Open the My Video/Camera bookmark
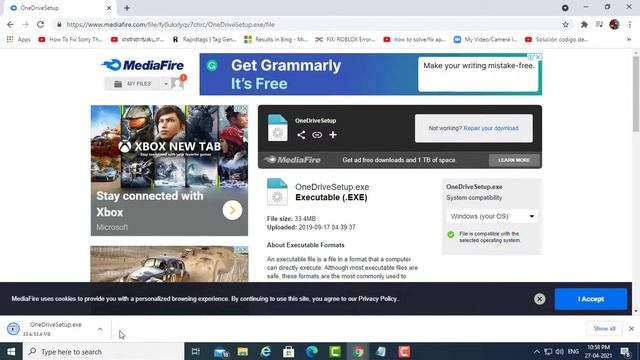 pyautogui.click(x=486, y=40)
